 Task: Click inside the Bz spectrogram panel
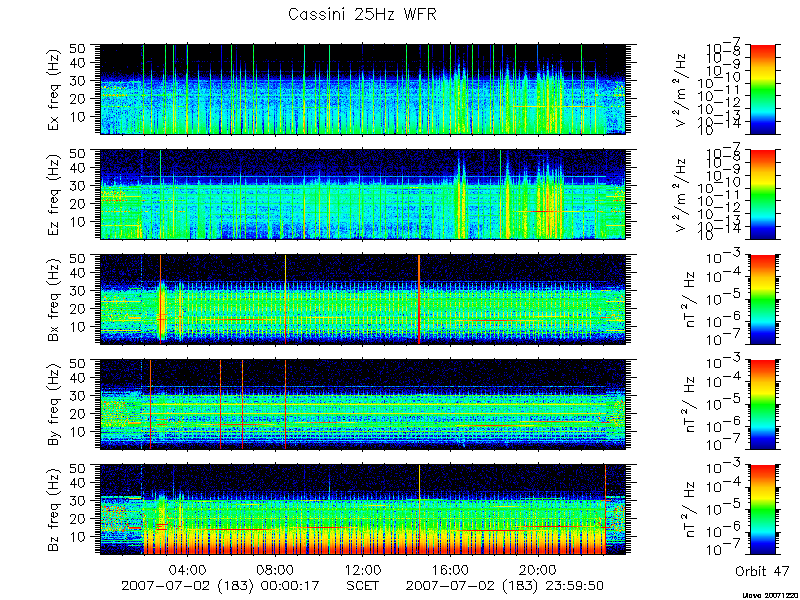coord(362,510)
